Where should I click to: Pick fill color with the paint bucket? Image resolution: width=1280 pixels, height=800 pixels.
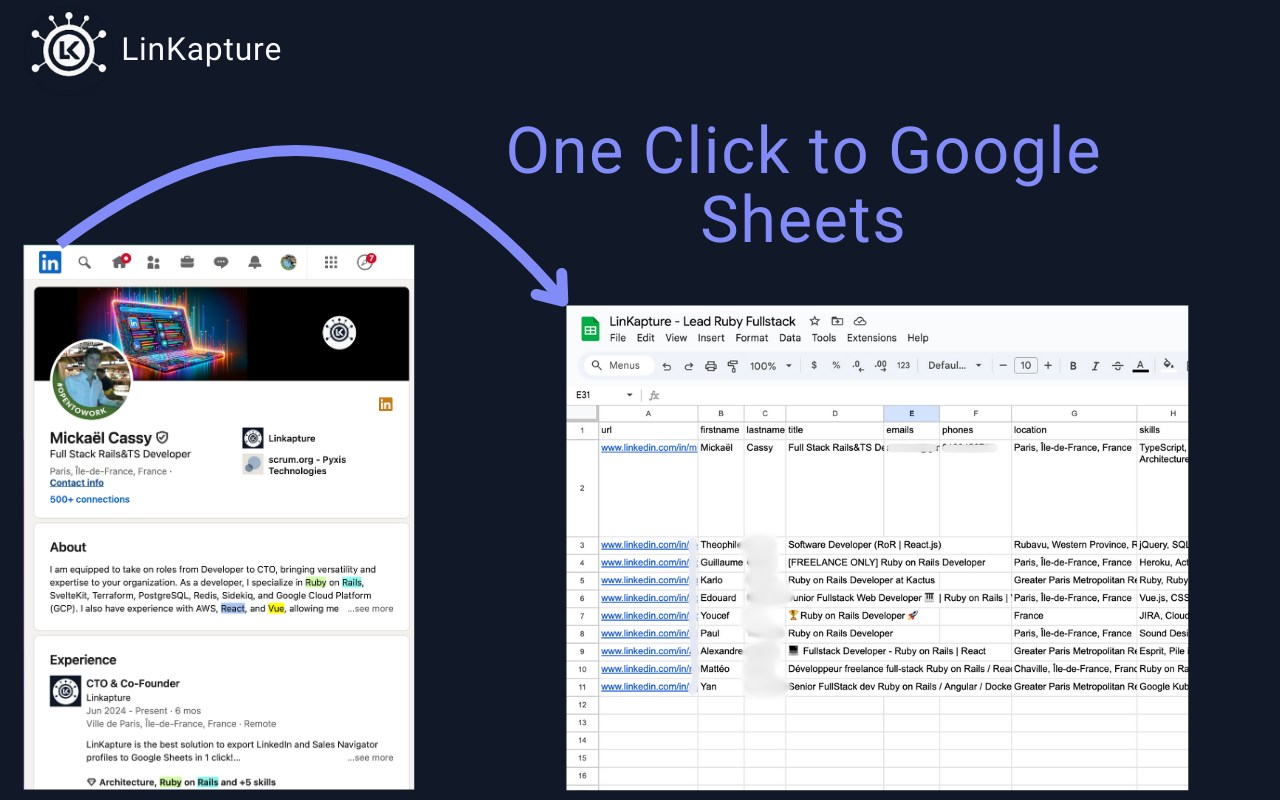1168,366
